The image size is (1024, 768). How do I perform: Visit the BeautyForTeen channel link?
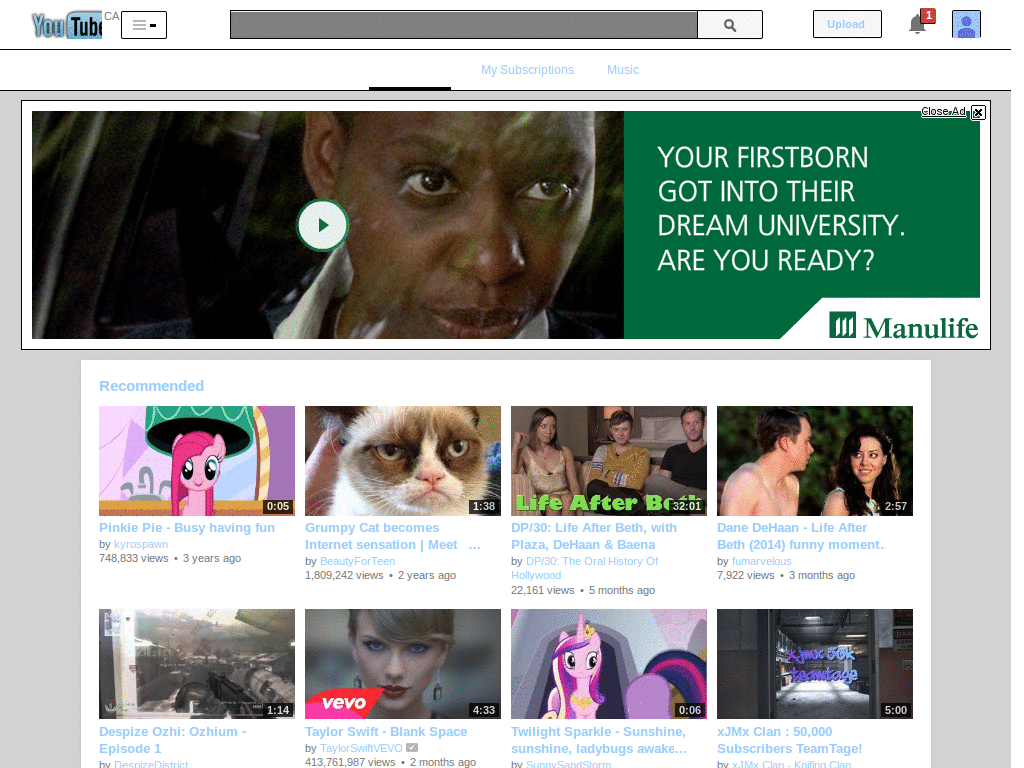357,561
